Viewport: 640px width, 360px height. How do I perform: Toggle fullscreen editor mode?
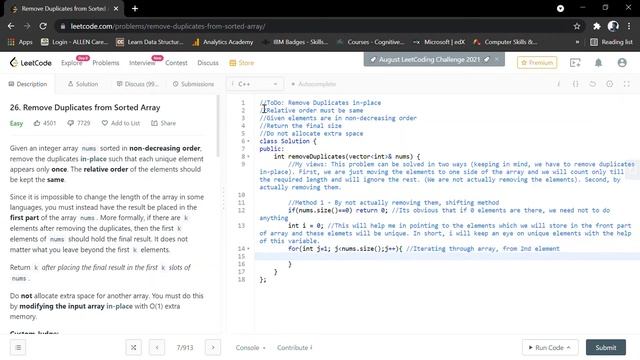click(627, 84)
